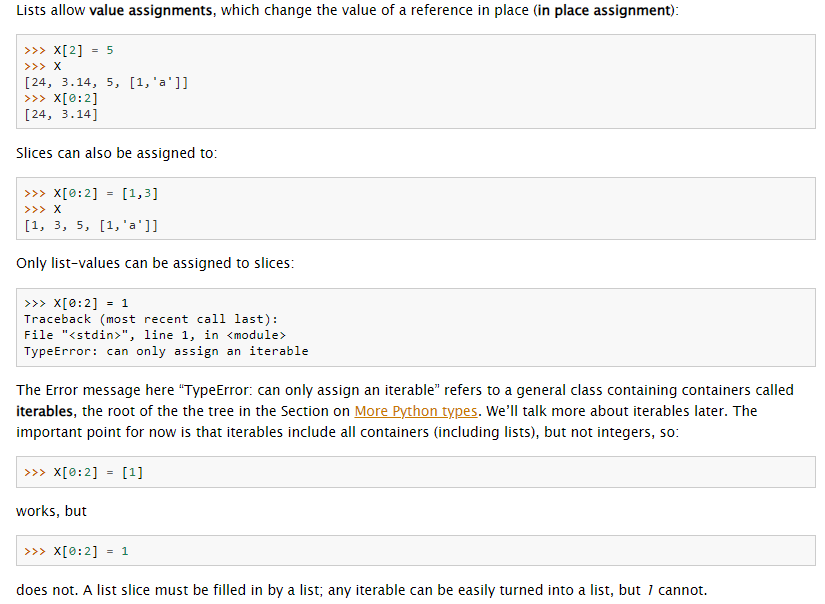Click the bold word 'iterables'
Screen dimensions: 825x604
click(x=44, y=411)
